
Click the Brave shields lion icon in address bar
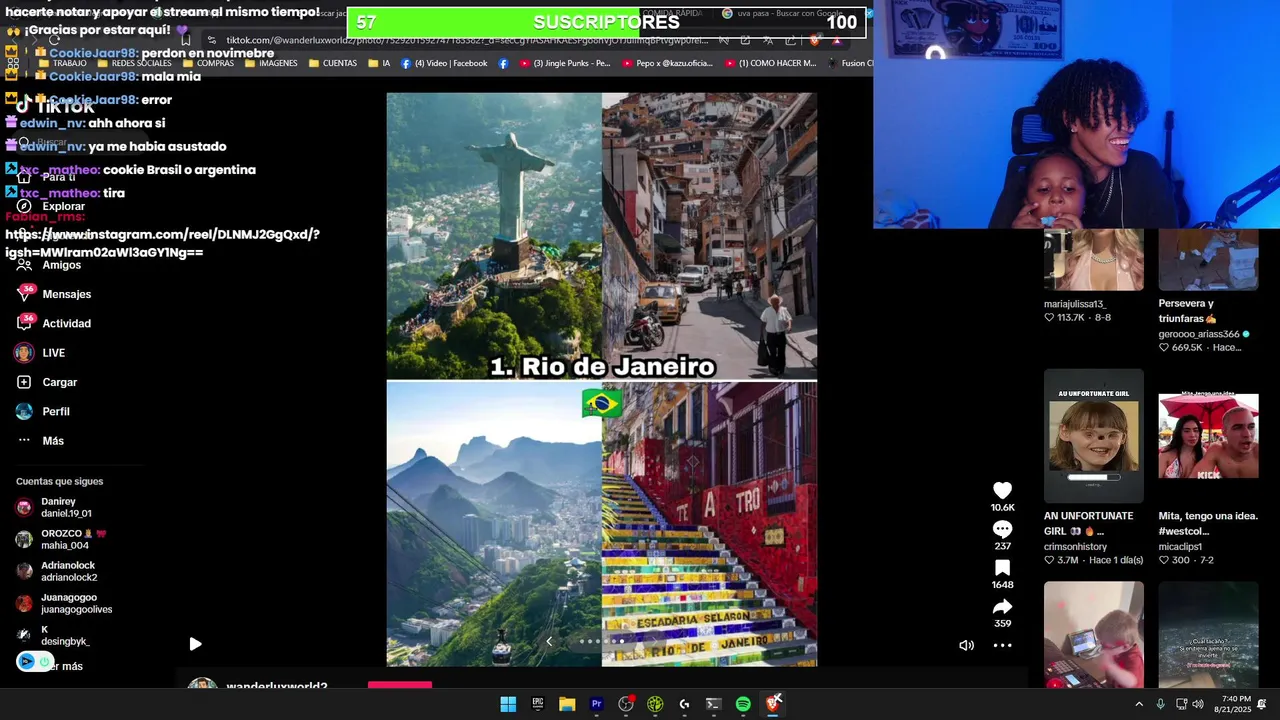[815, 40]
